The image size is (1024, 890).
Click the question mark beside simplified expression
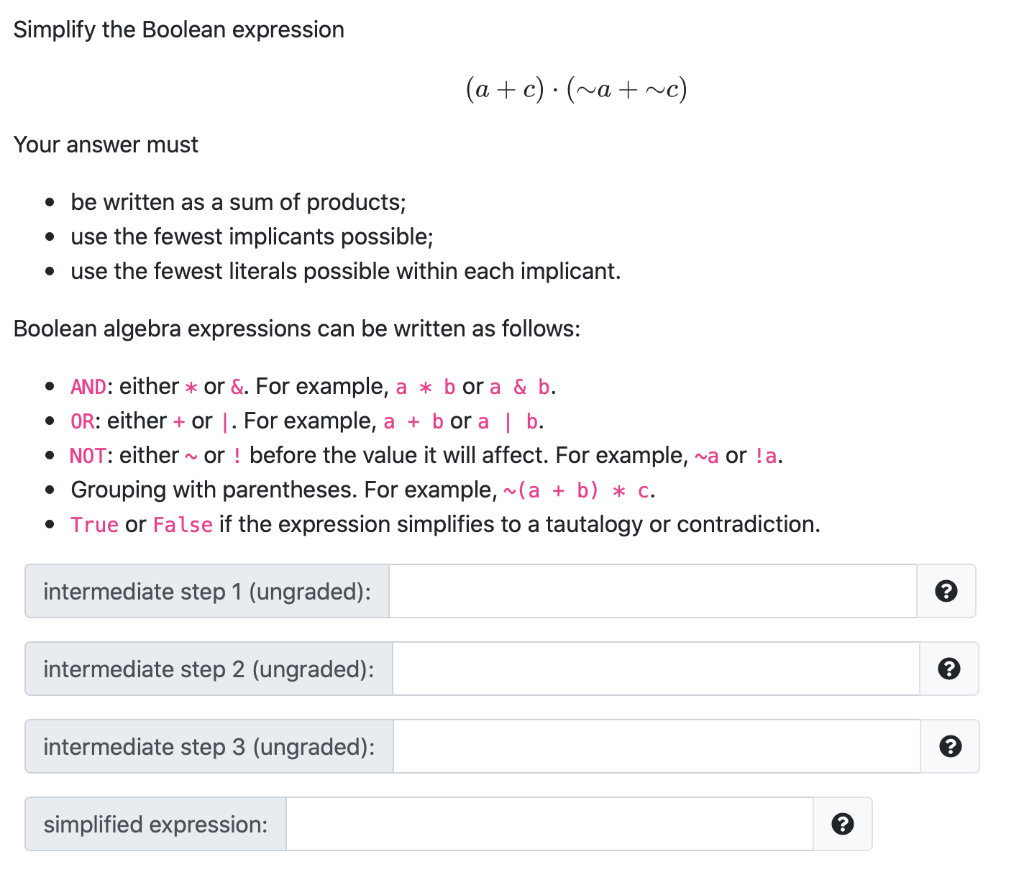843,823
